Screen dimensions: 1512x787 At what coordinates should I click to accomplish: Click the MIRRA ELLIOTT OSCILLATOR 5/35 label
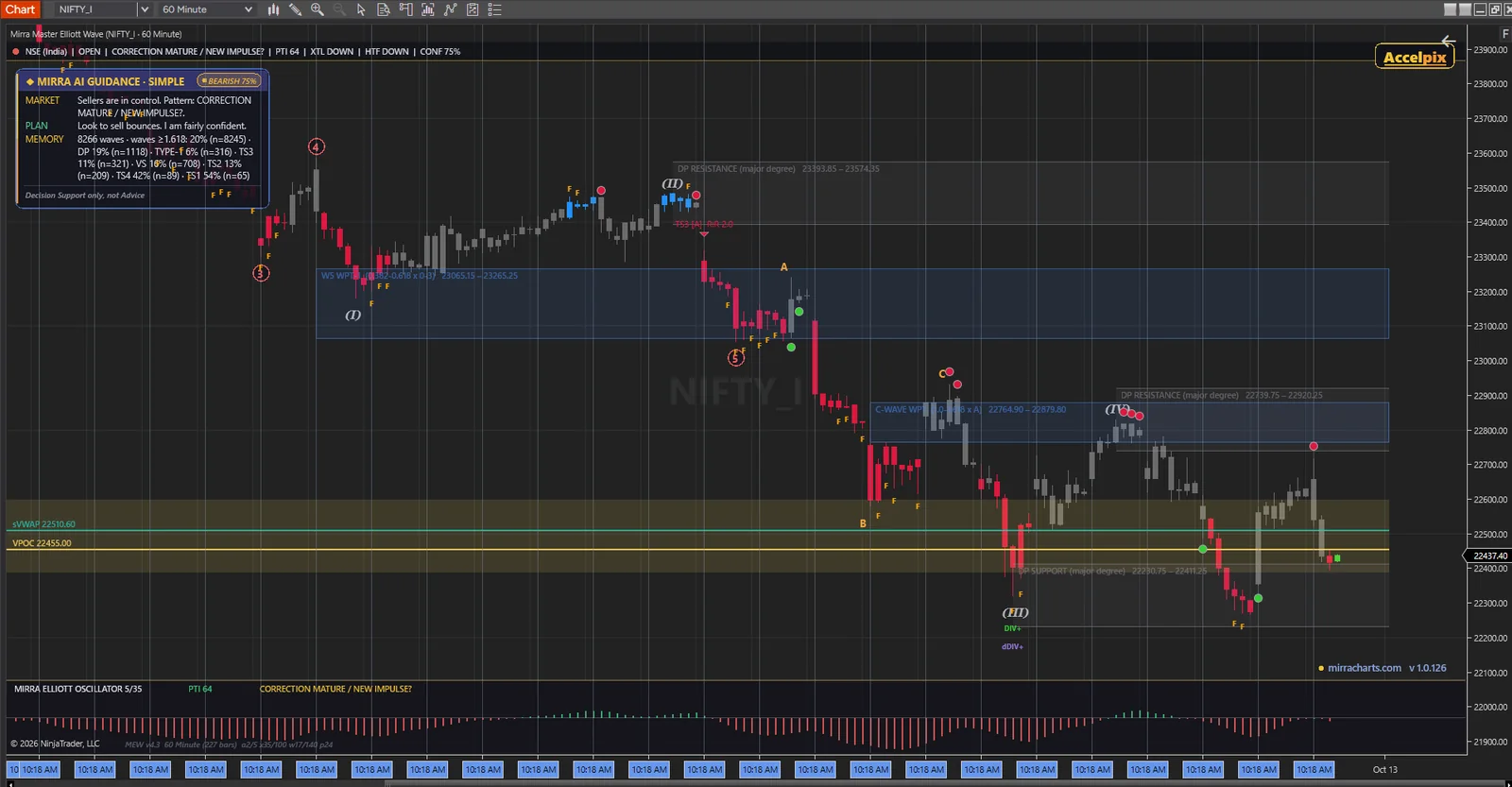point(78,689)
